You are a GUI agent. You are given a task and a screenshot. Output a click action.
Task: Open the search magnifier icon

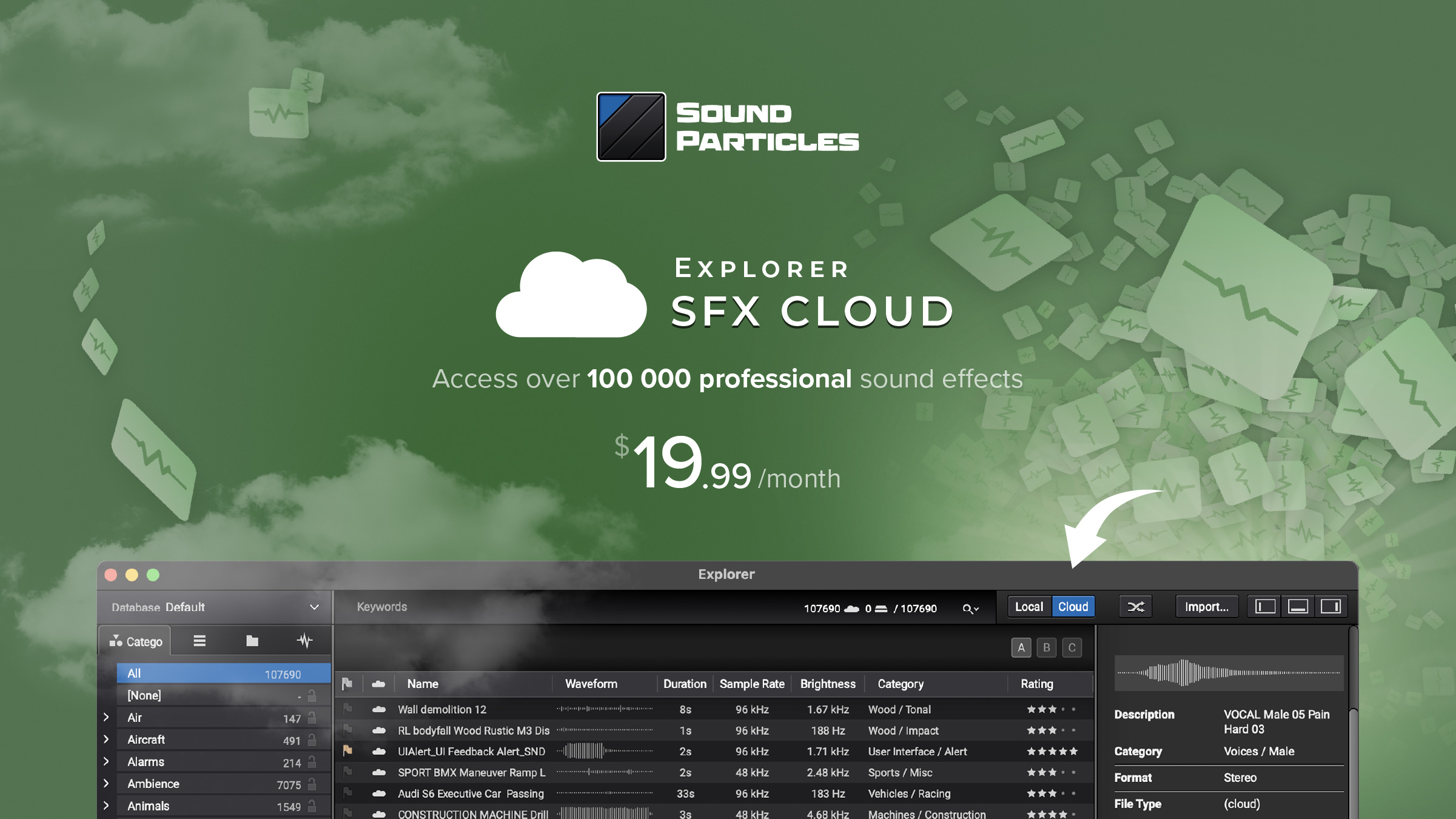coord(970,608)
